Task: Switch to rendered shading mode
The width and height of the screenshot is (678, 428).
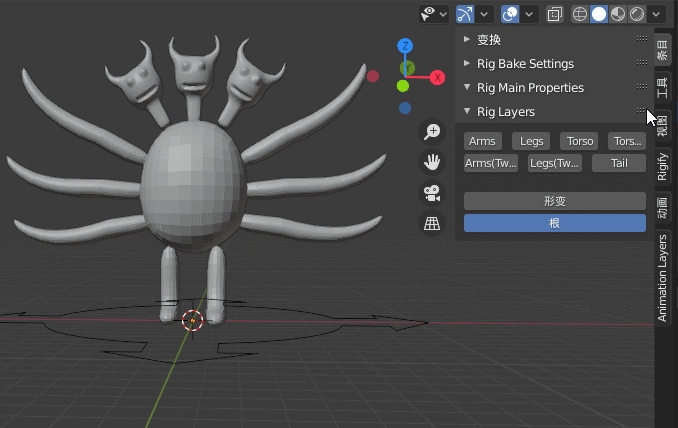Action: coord(637,14)
